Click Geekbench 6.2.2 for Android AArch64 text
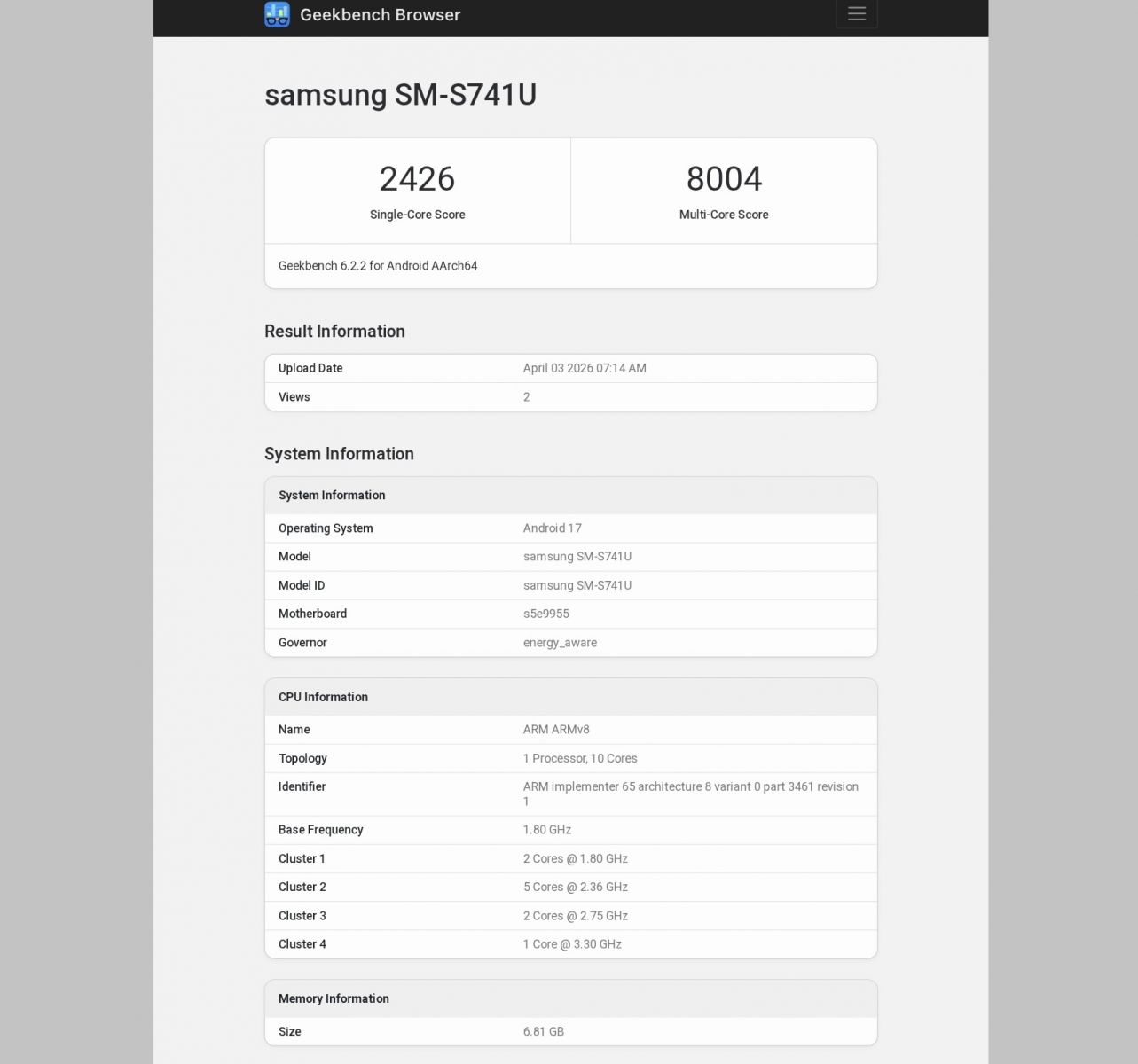 [378, 266]
